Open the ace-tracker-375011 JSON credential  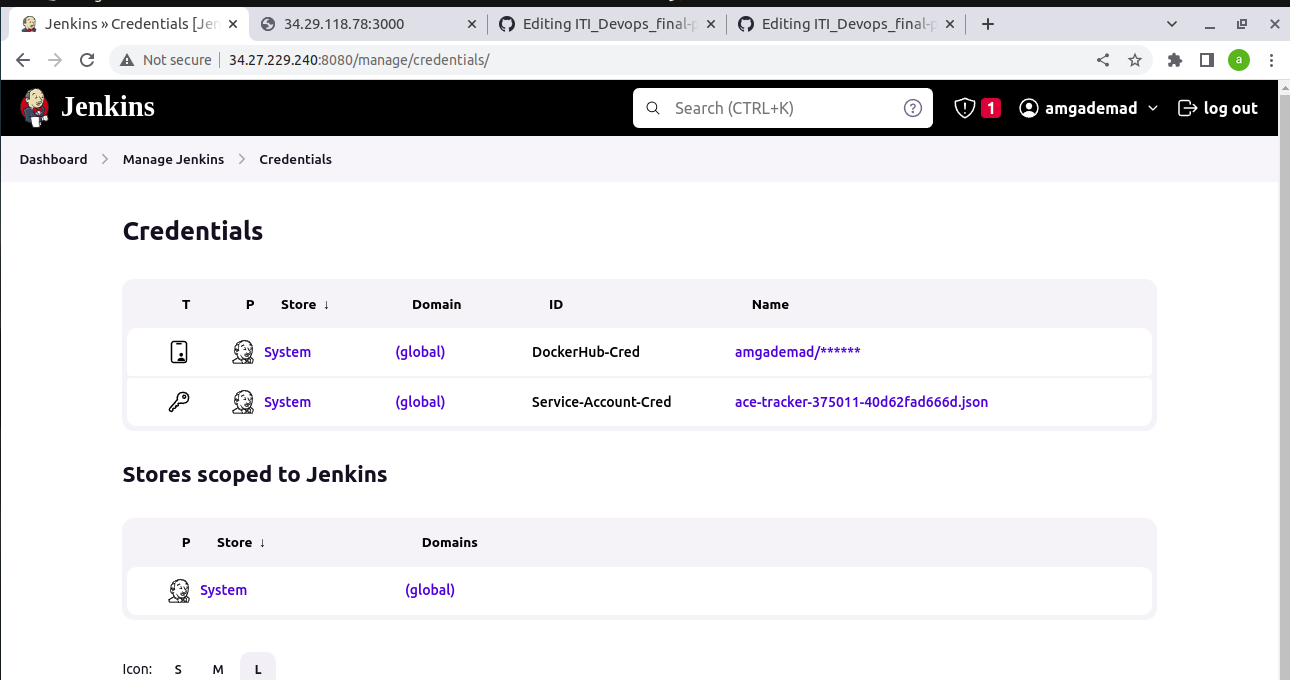click(x=861, y=402)
